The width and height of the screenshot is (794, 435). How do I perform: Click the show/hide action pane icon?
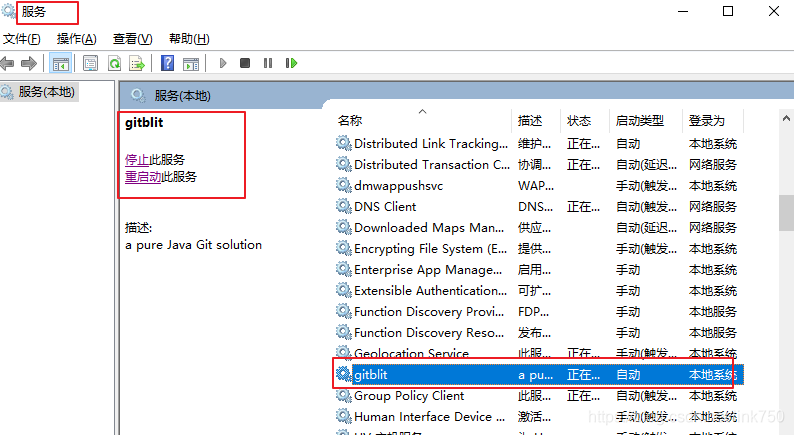point(191,63)
